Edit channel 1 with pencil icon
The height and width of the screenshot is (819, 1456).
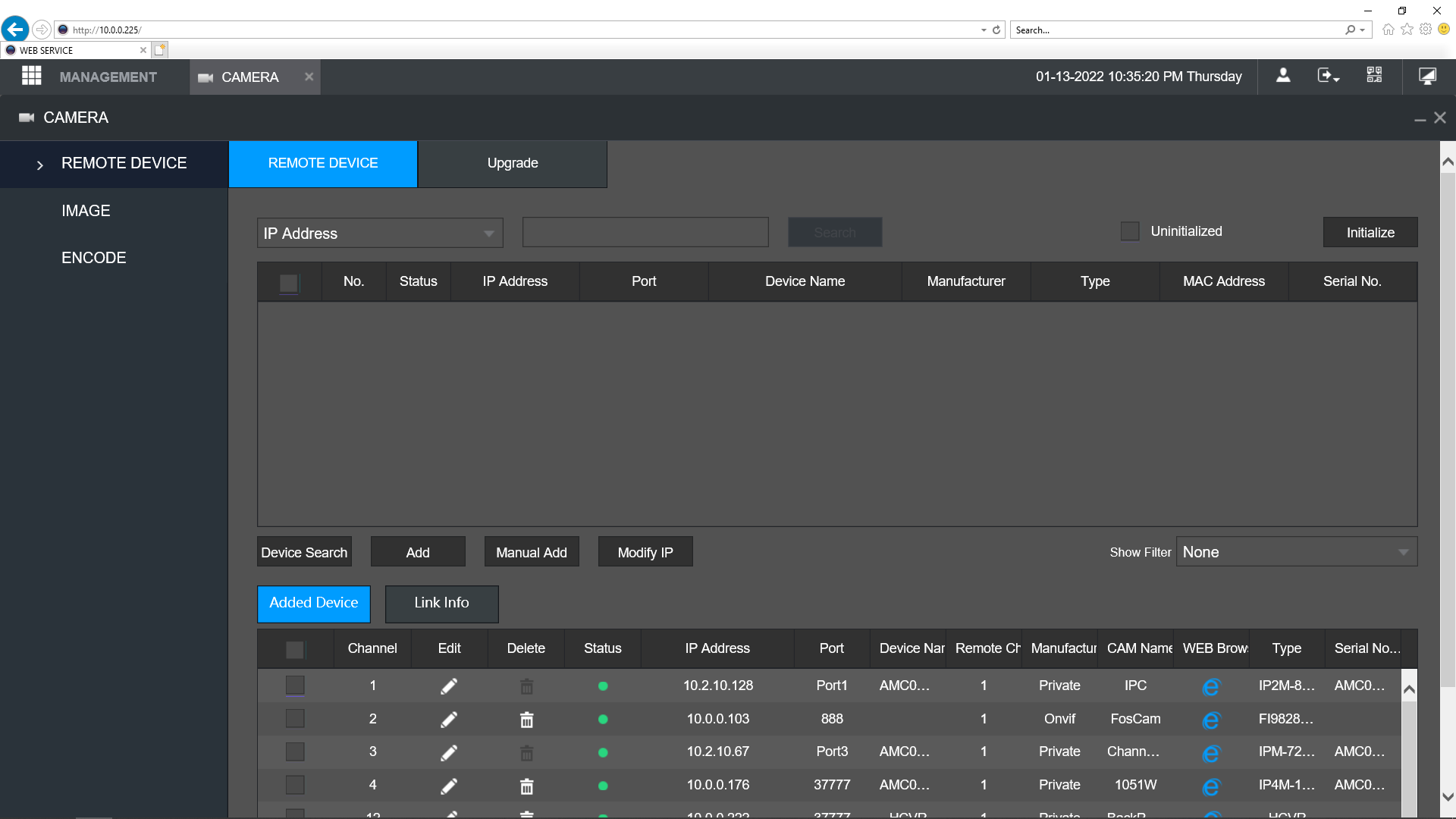point(449,686)
